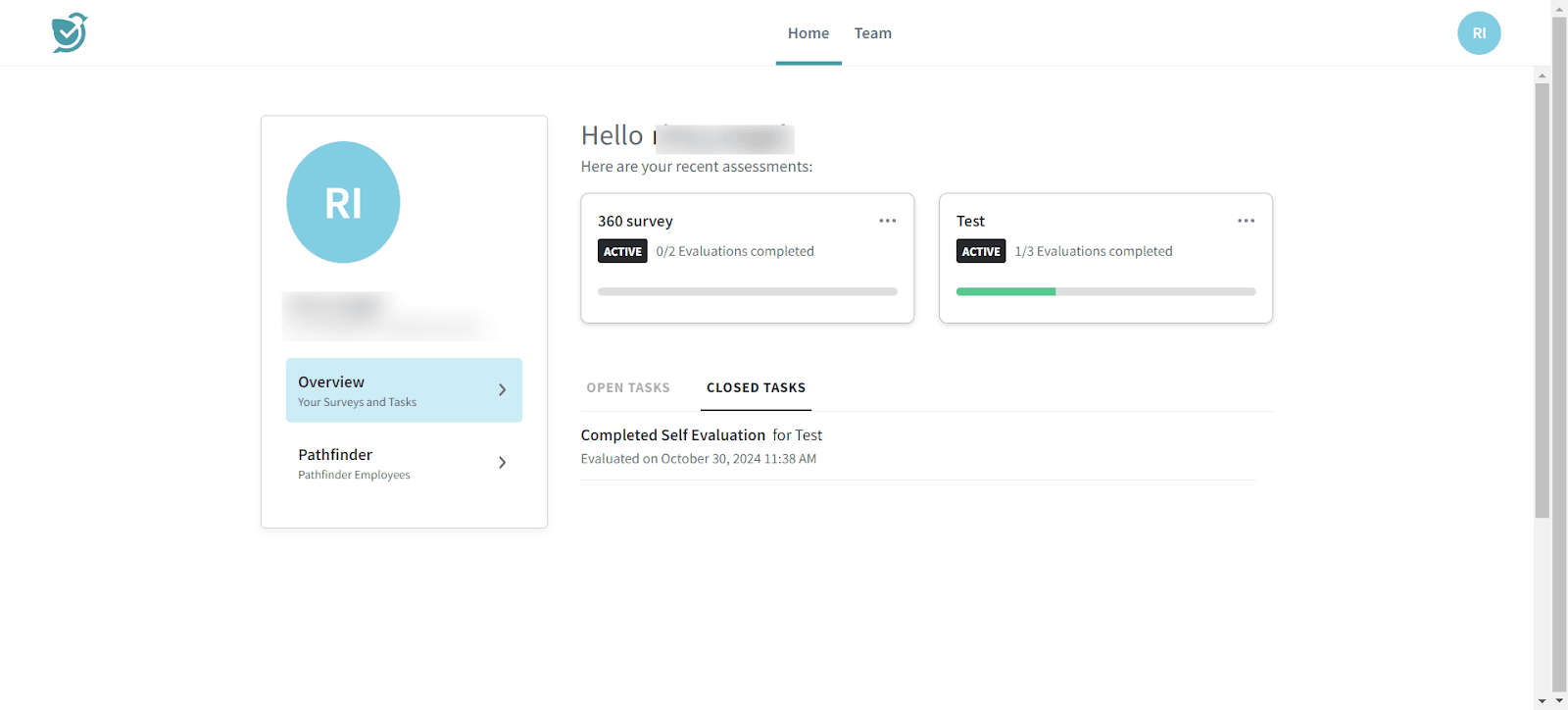1568x710 pixels.
Task: Show the Open Tasks tab
Action: point(628,388)
